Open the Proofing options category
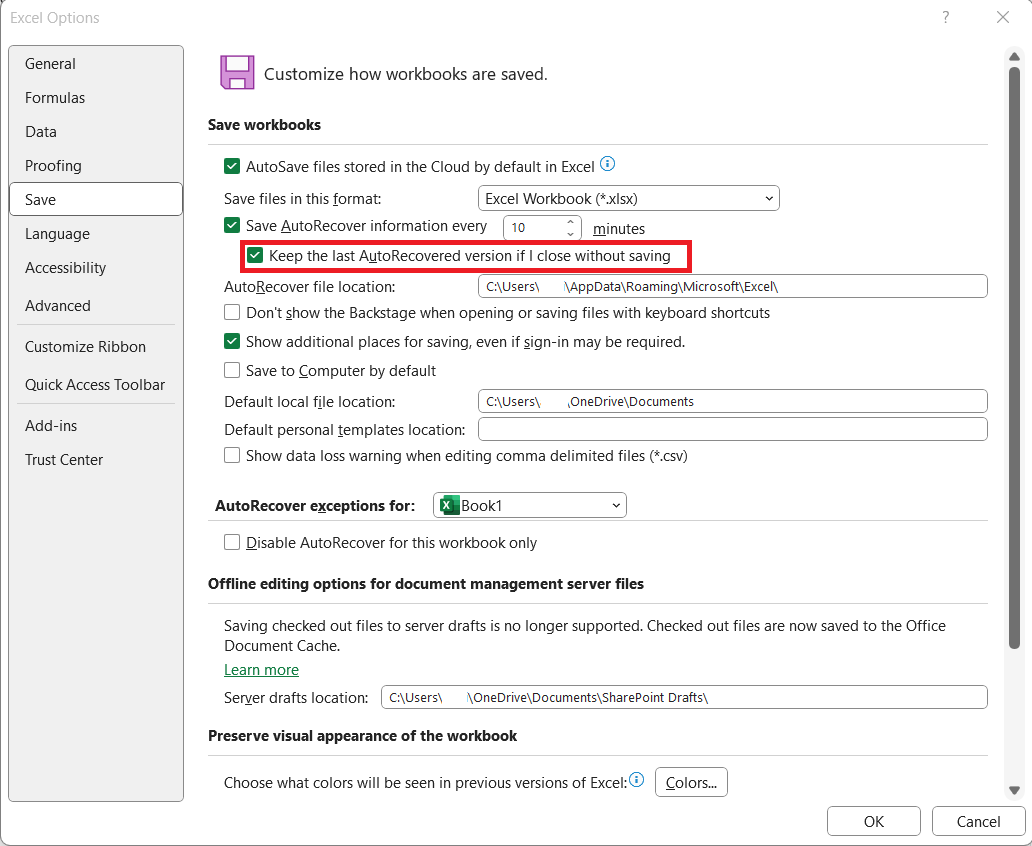The height and width of the screenshot is (846, 1032). tap(96, 165)
